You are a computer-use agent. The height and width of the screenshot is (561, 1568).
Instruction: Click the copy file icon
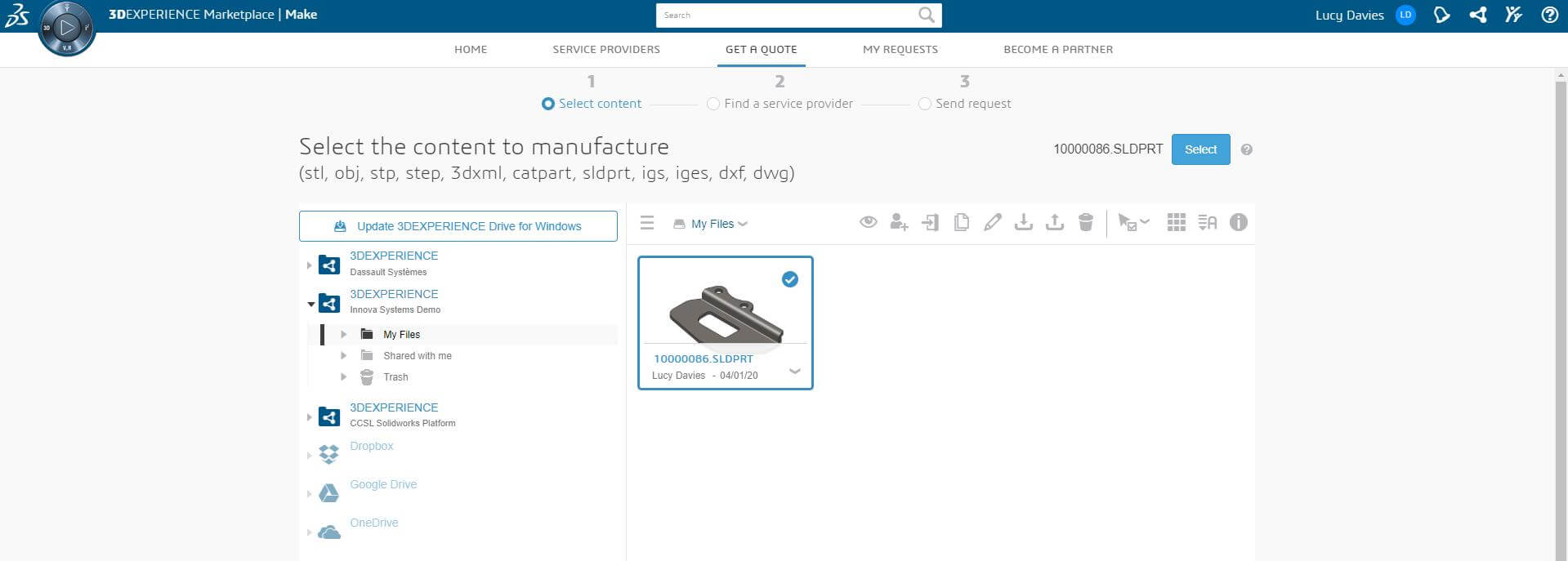(961, 222)
